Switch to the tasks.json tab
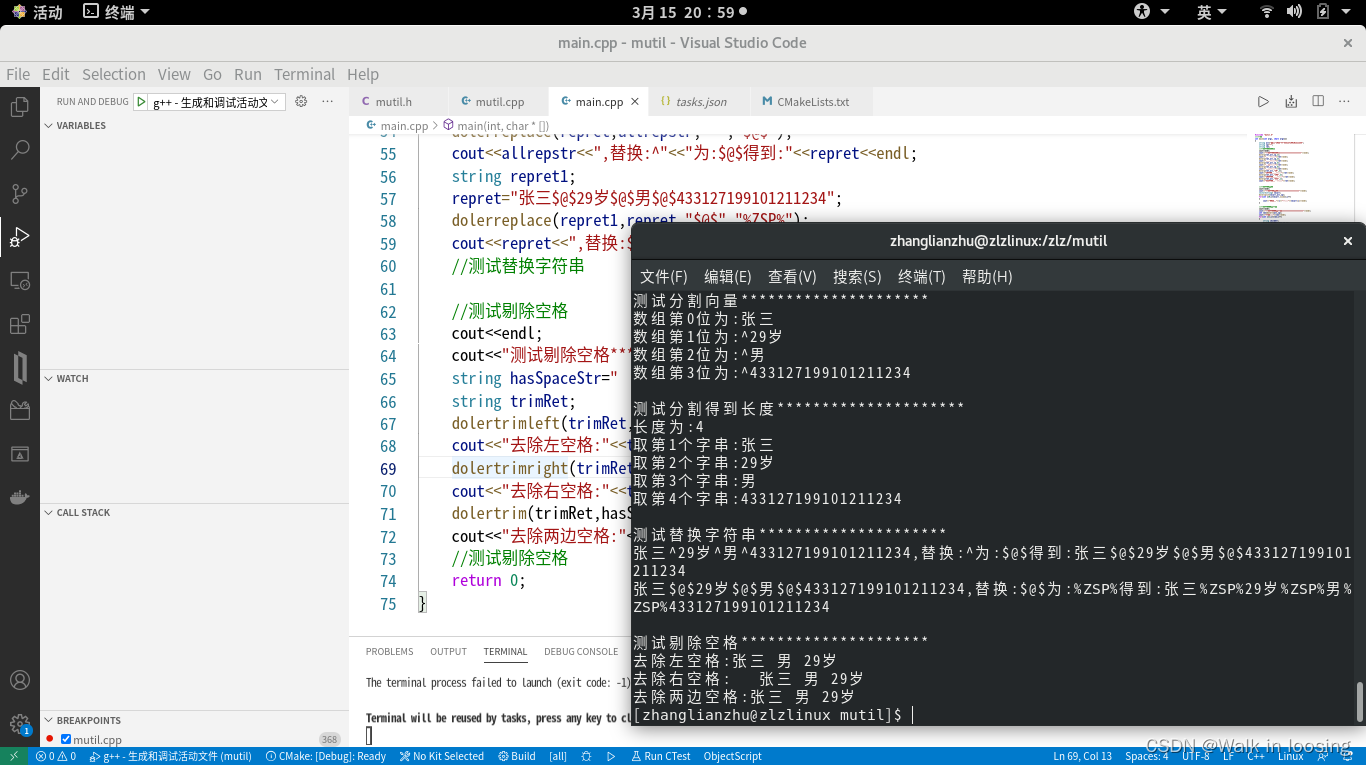Screen dimensions: 1366x766 [701, 102]
